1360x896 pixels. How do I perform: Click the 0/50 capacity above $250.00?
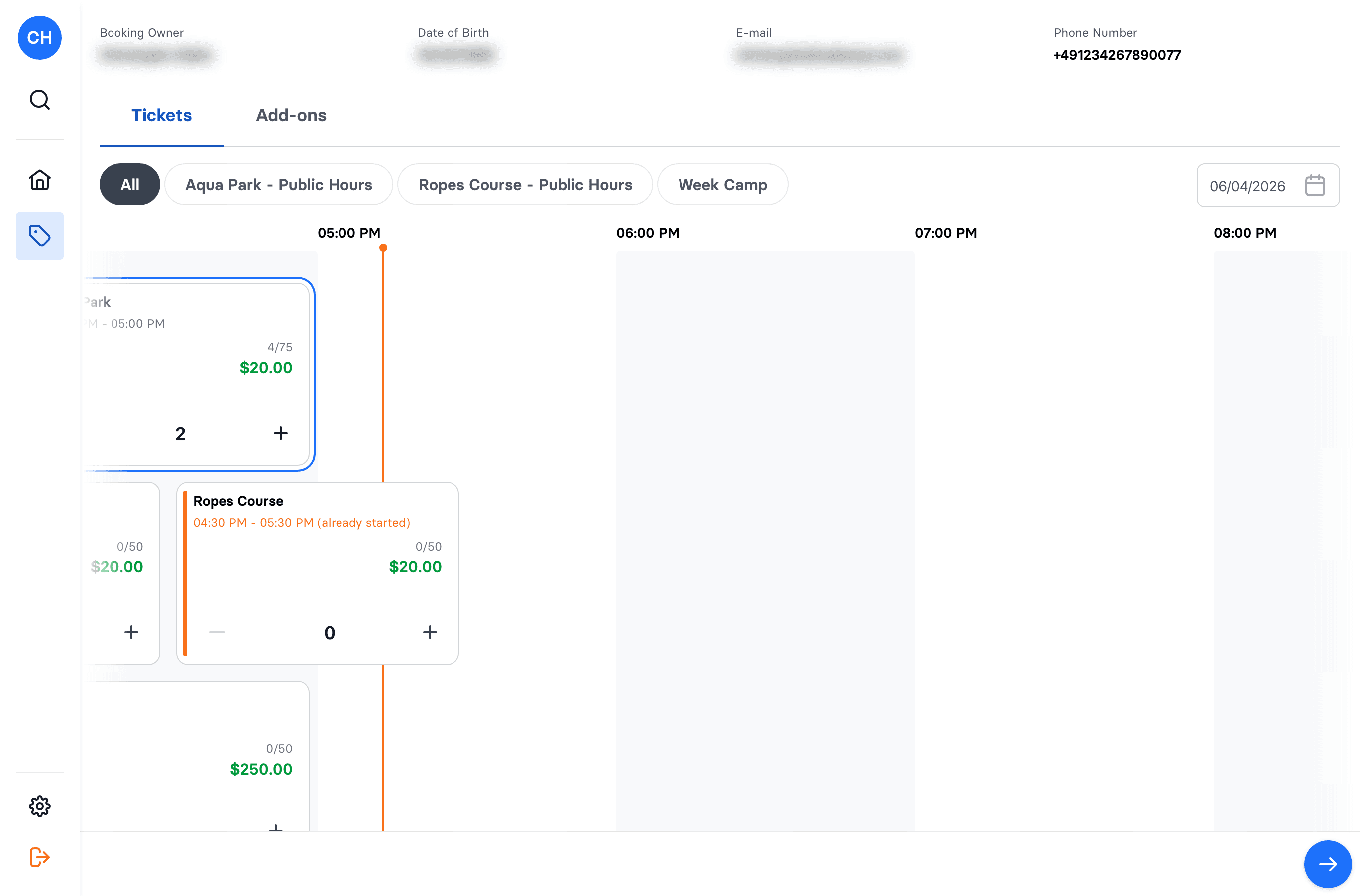(x=279, y=749)
